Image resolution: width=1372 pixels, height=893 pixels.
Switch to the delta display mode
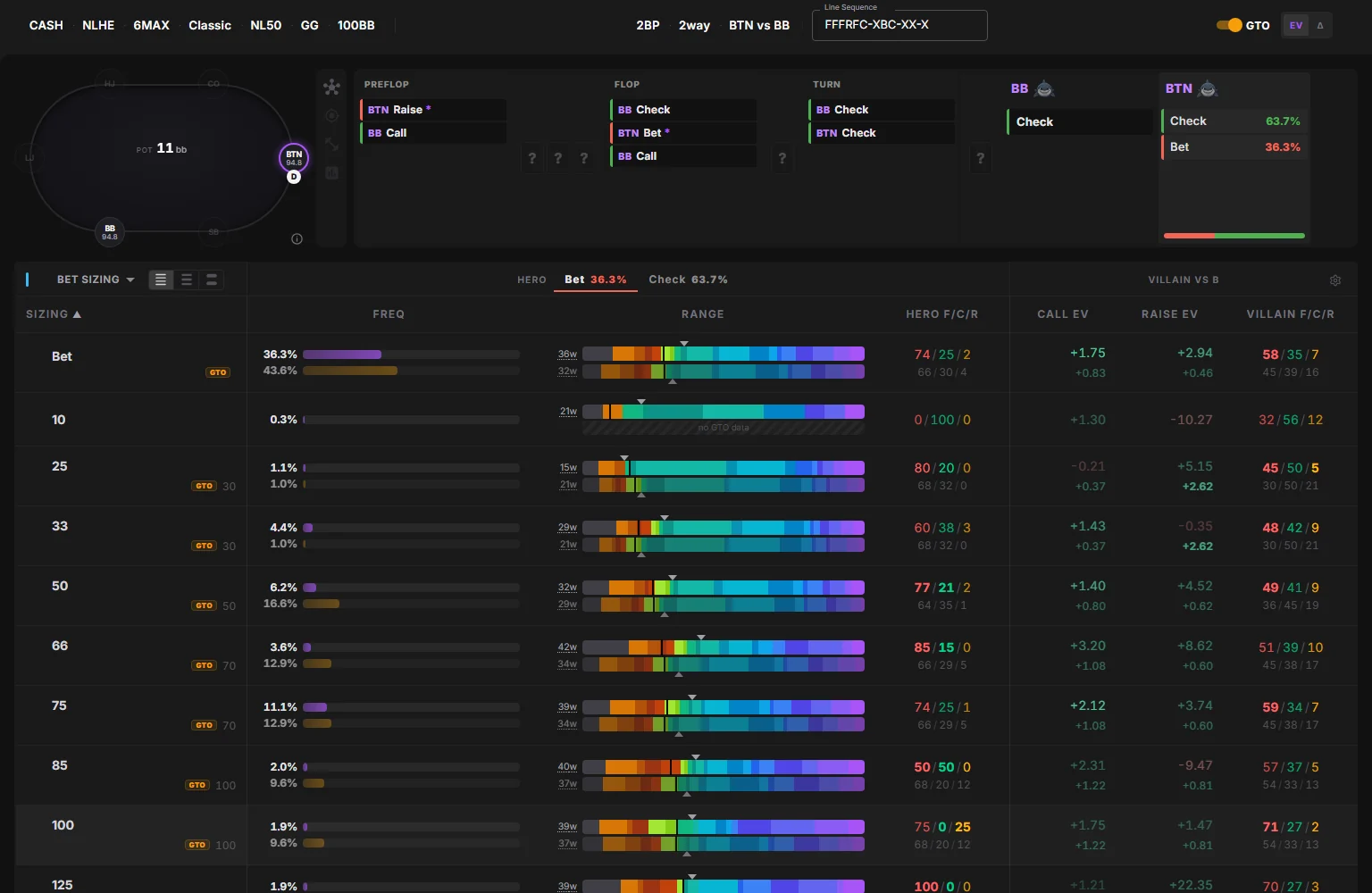pyautogui.click(x=1320, y=25)
